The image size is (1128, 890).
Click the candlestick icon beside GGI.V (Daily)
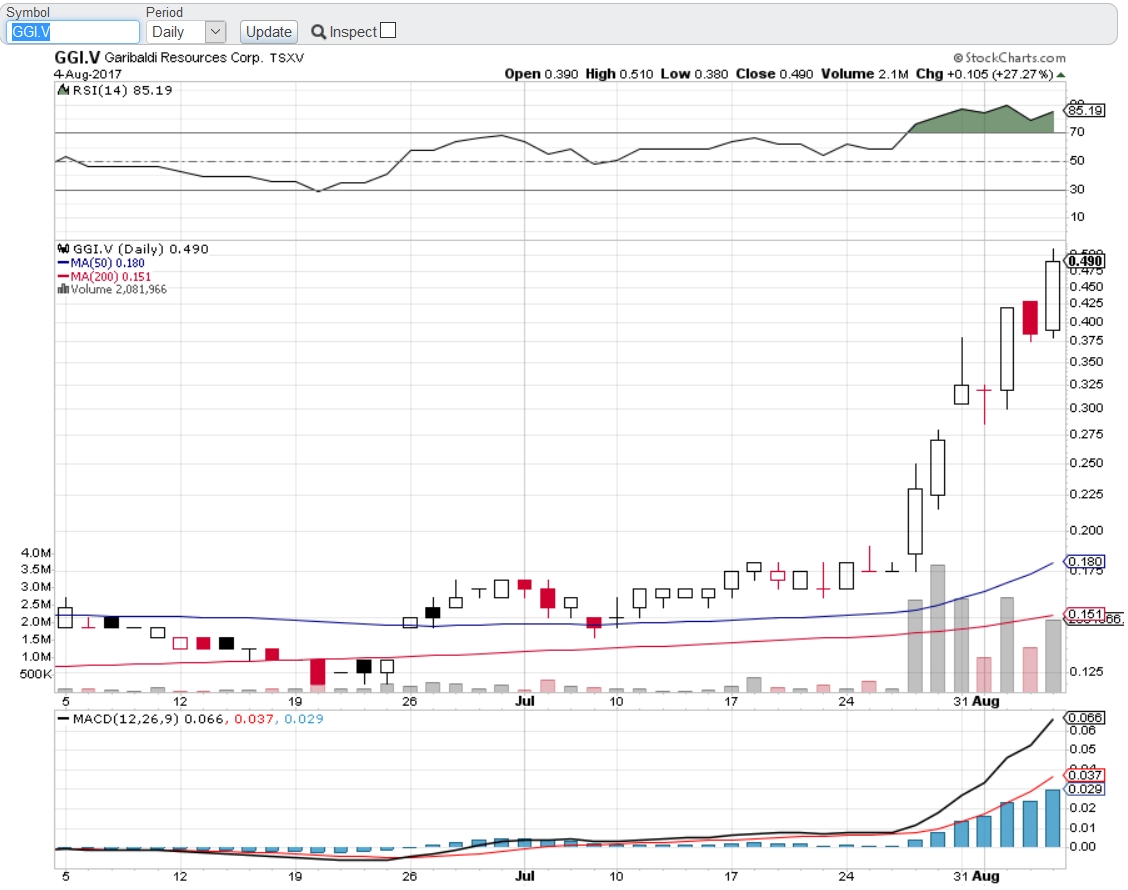click(62, 249)
